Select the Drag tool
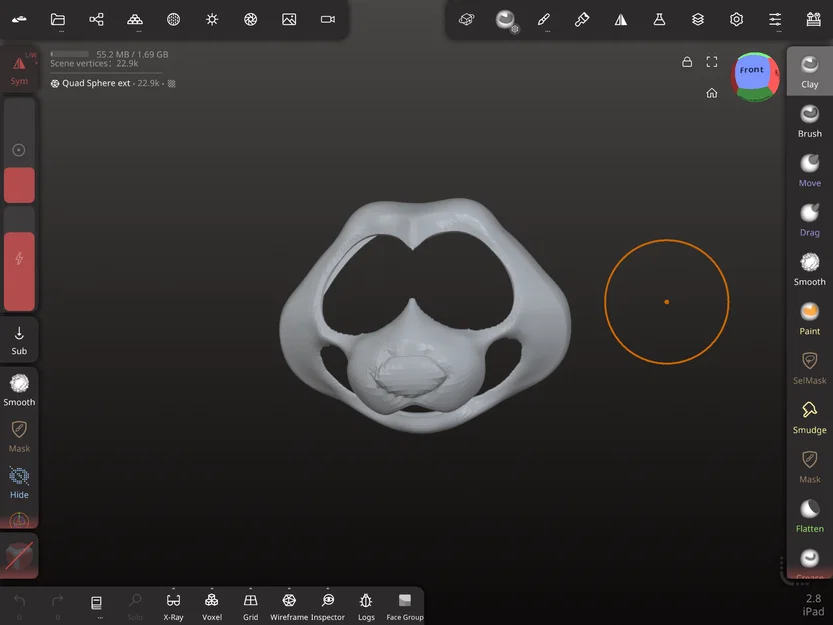 [810, 220]
